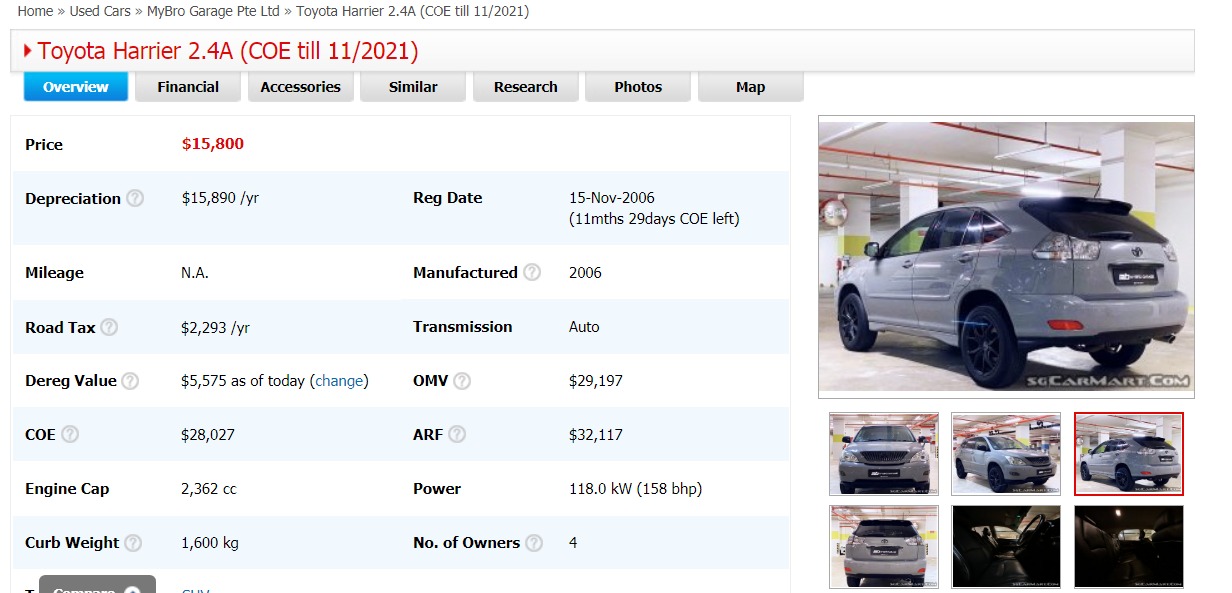Open MyBro Garage Pte Ltd breadcrumb link
The image size is (1232, 593).
pyautogui.click(x=214, y=11)
